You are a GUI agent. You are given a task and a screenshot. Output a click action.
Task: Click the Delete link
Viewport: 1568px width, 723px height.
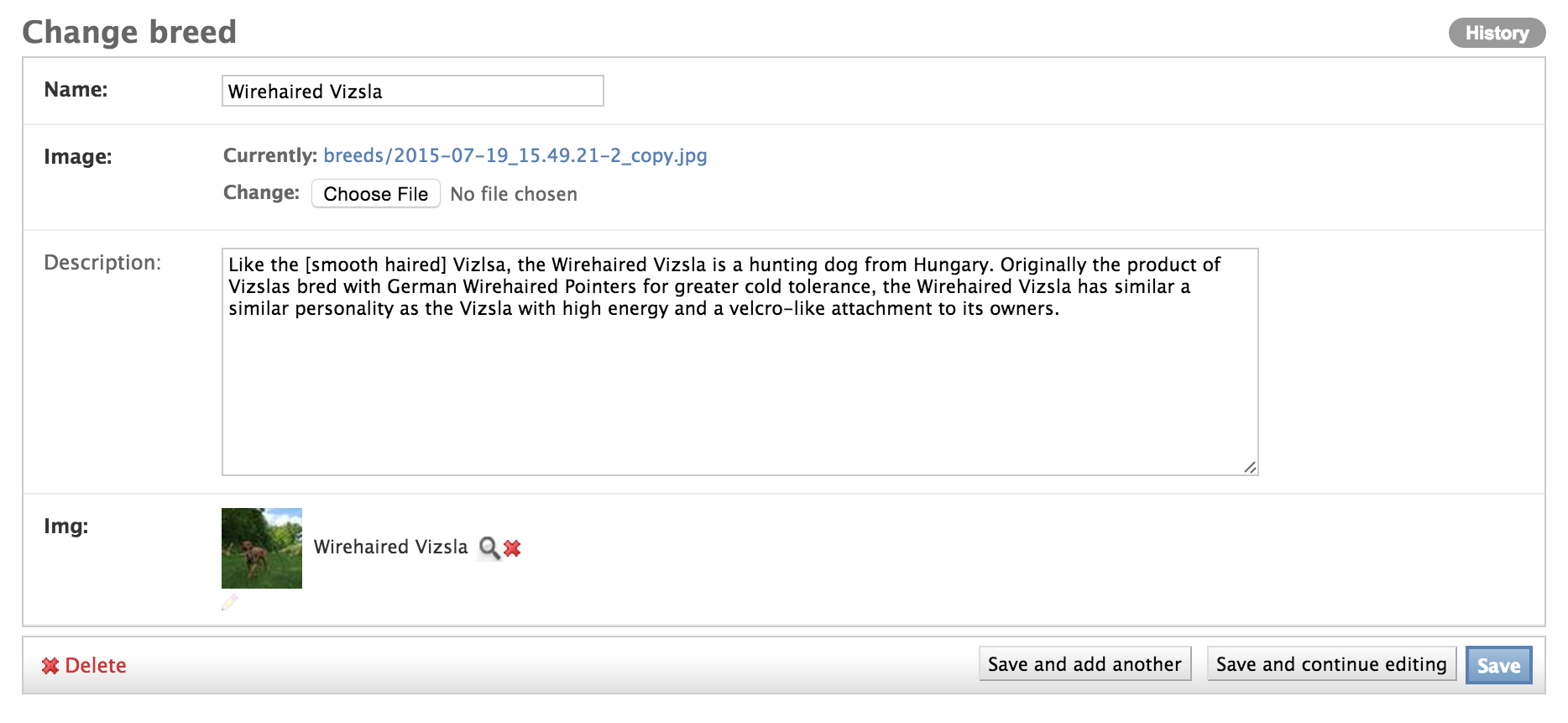(95, 666)
